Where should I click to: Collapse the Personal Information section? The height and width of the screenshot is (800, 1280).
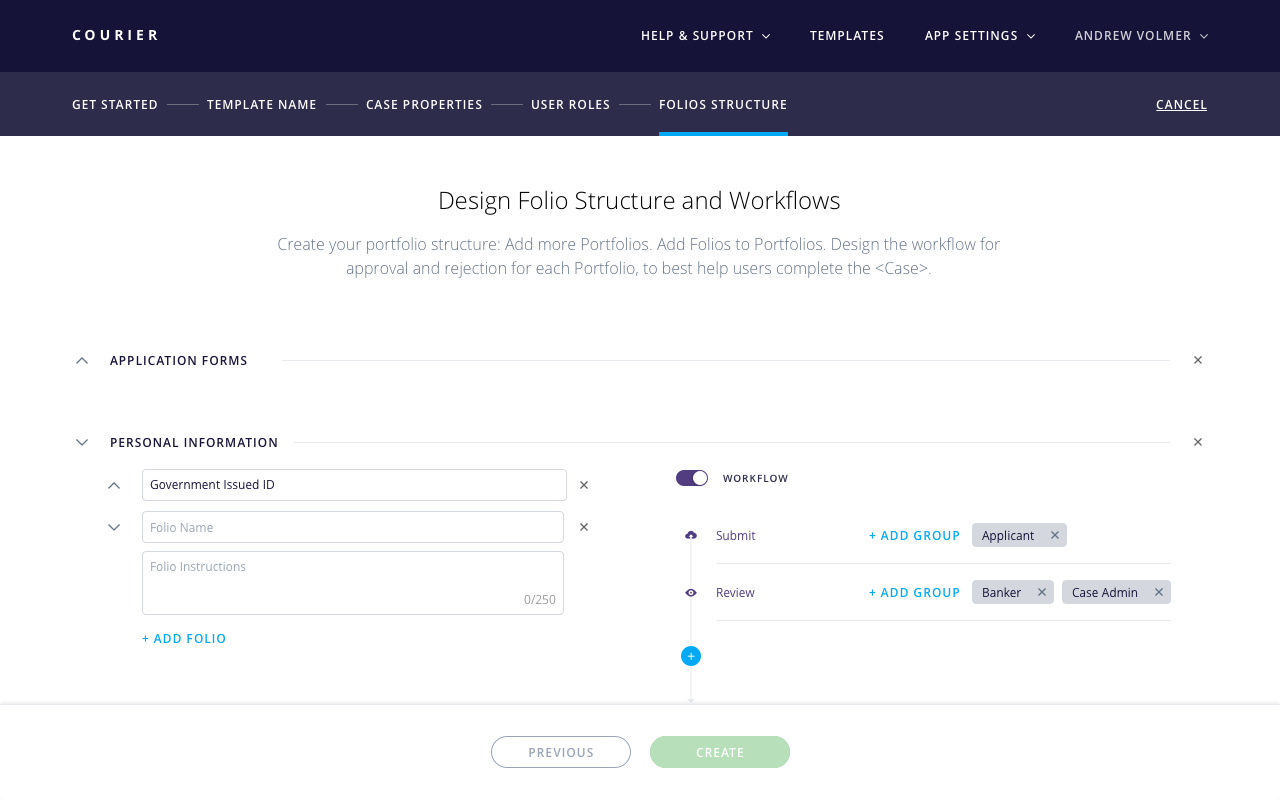[x=82, y=442]
